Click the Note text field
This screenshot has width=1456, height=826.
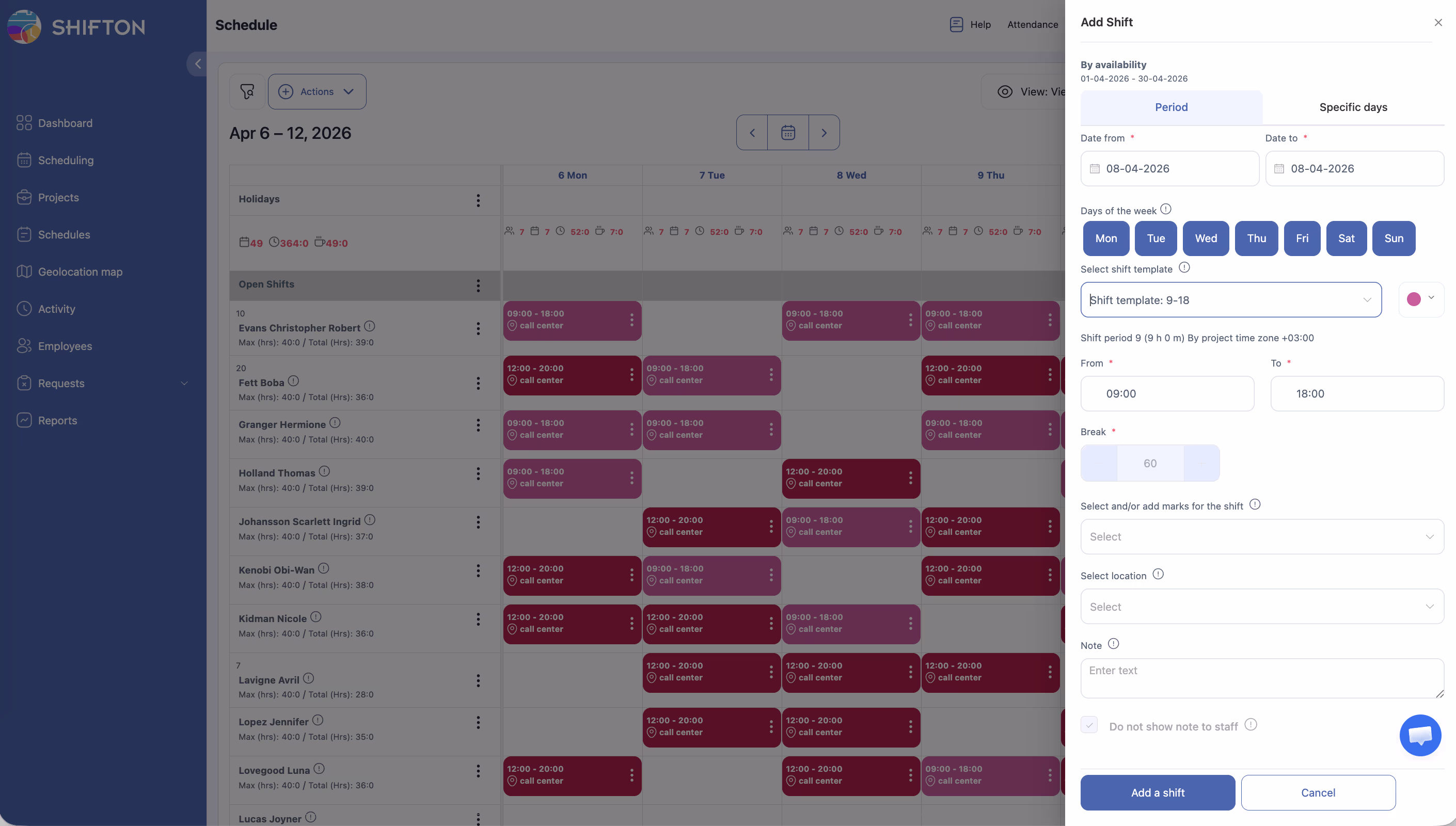tap(1262, 678)
